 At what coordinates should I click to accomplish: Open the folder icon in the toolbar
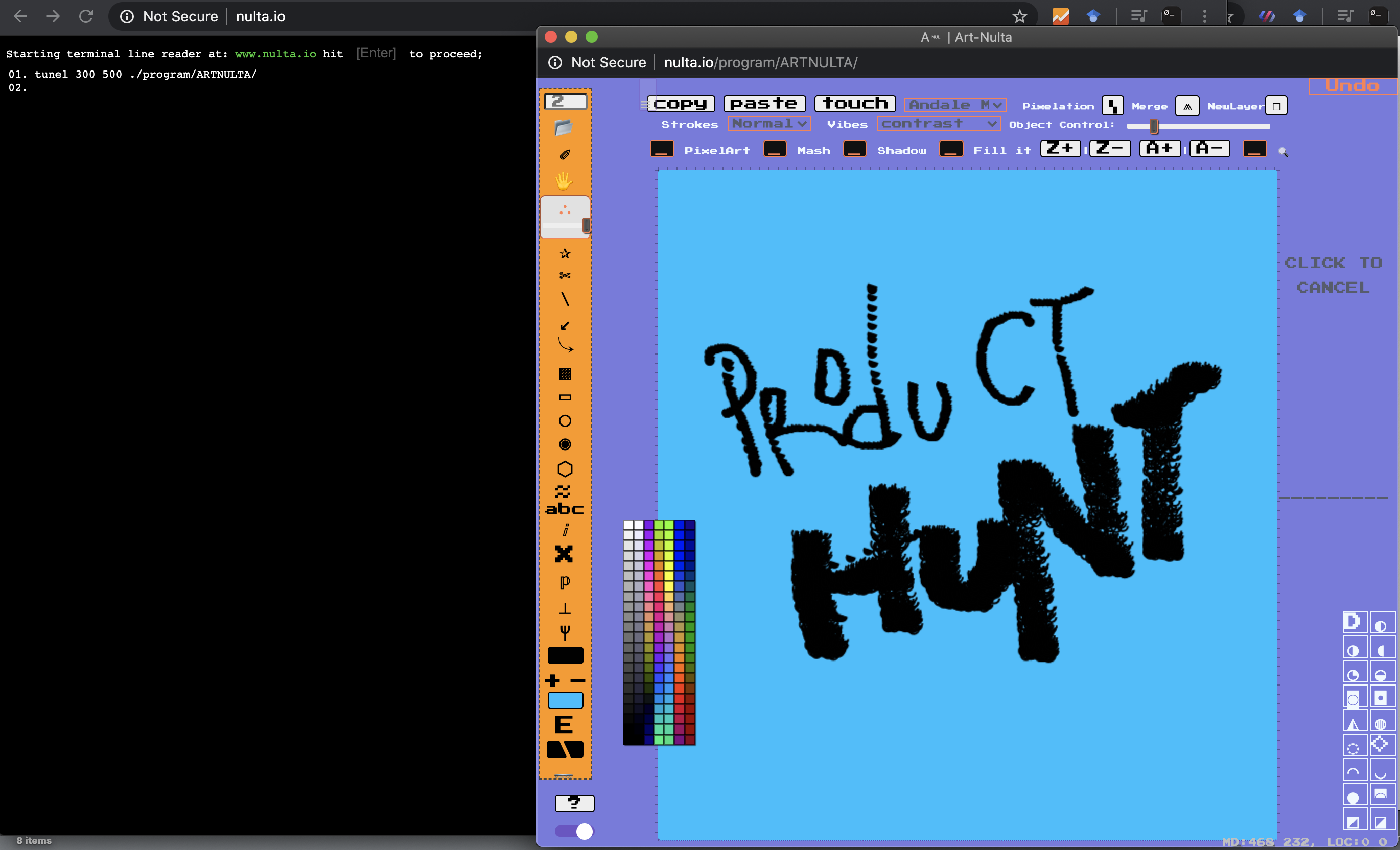[x=563, y=127]
